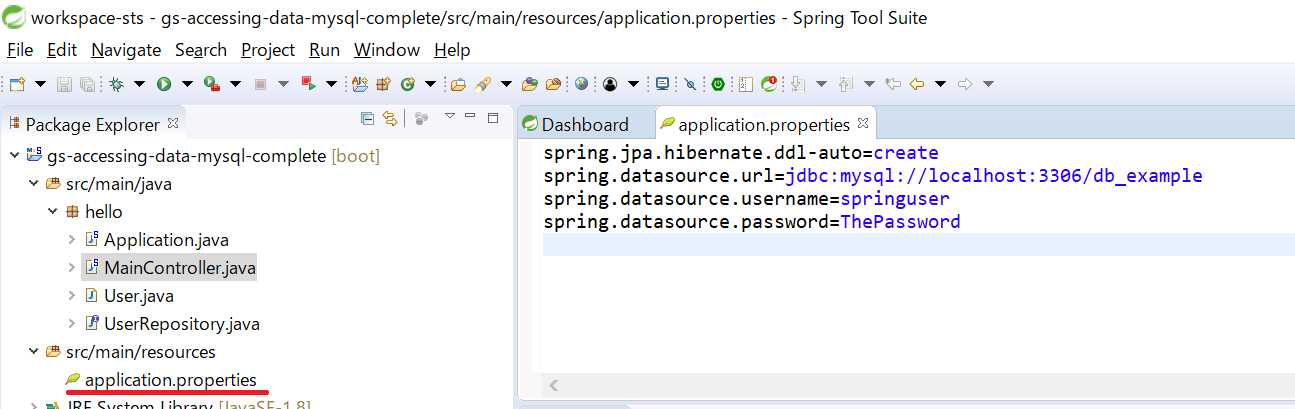
Task: Click the Collapse All icon in Package Explorer
Action: [x=367, y=119]
